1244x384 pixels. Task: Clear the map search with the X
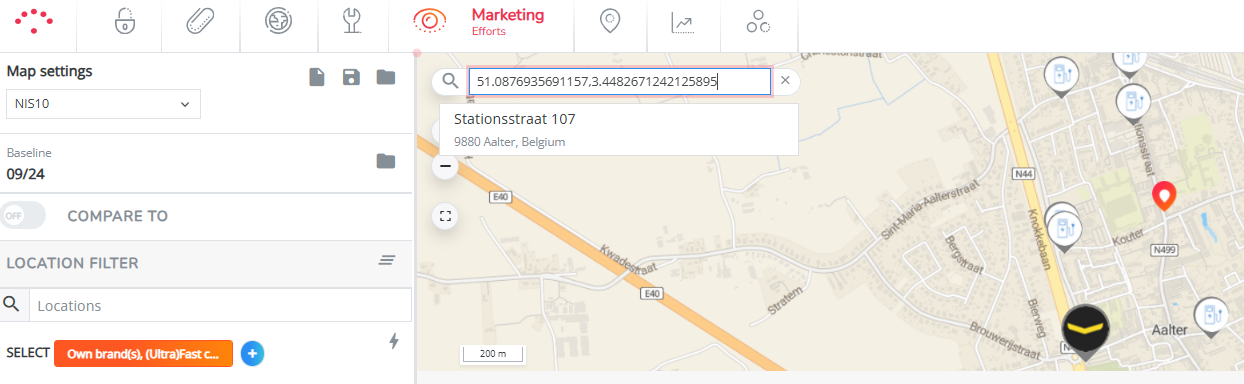click(785, 81)
